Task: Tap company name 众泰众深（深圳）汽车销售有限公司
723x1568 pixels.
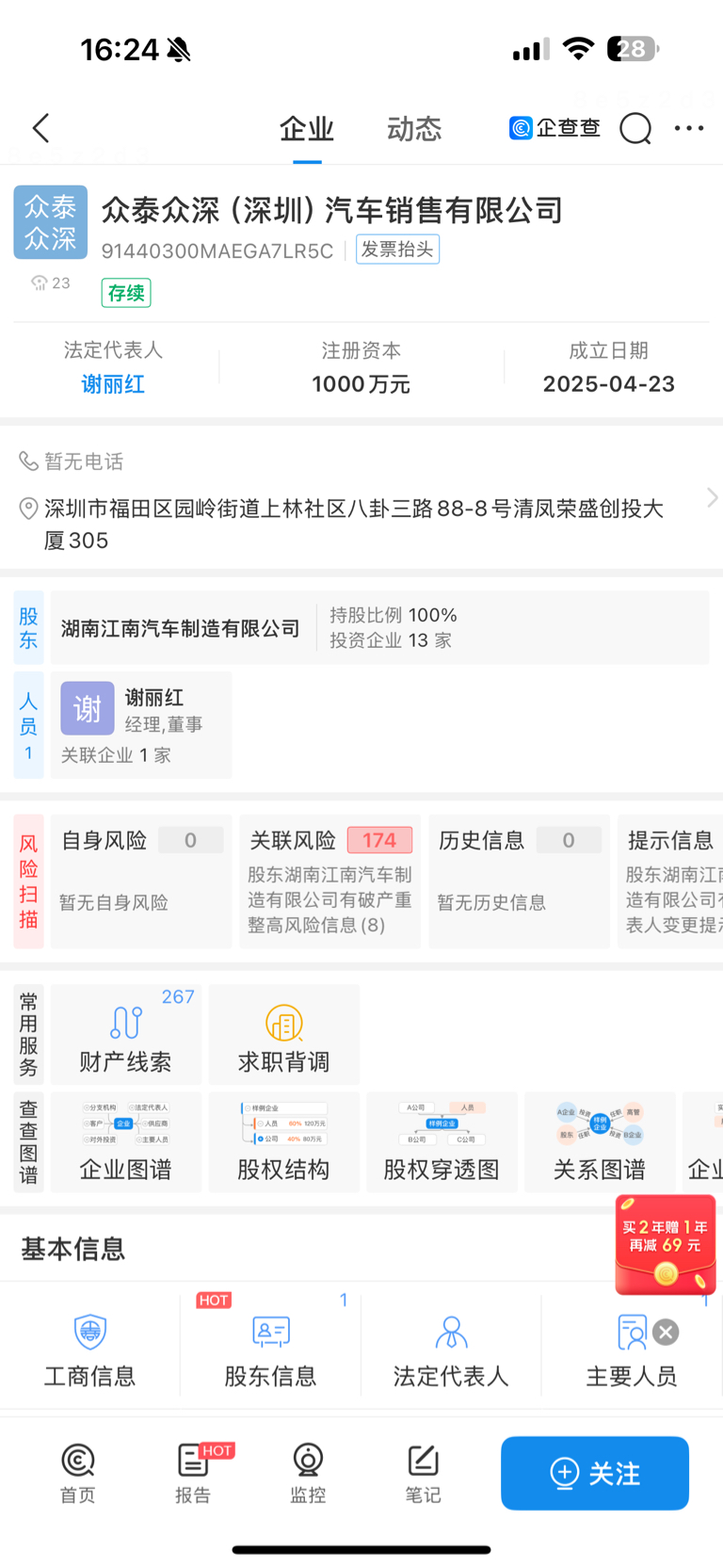Action: click(332, 210)
